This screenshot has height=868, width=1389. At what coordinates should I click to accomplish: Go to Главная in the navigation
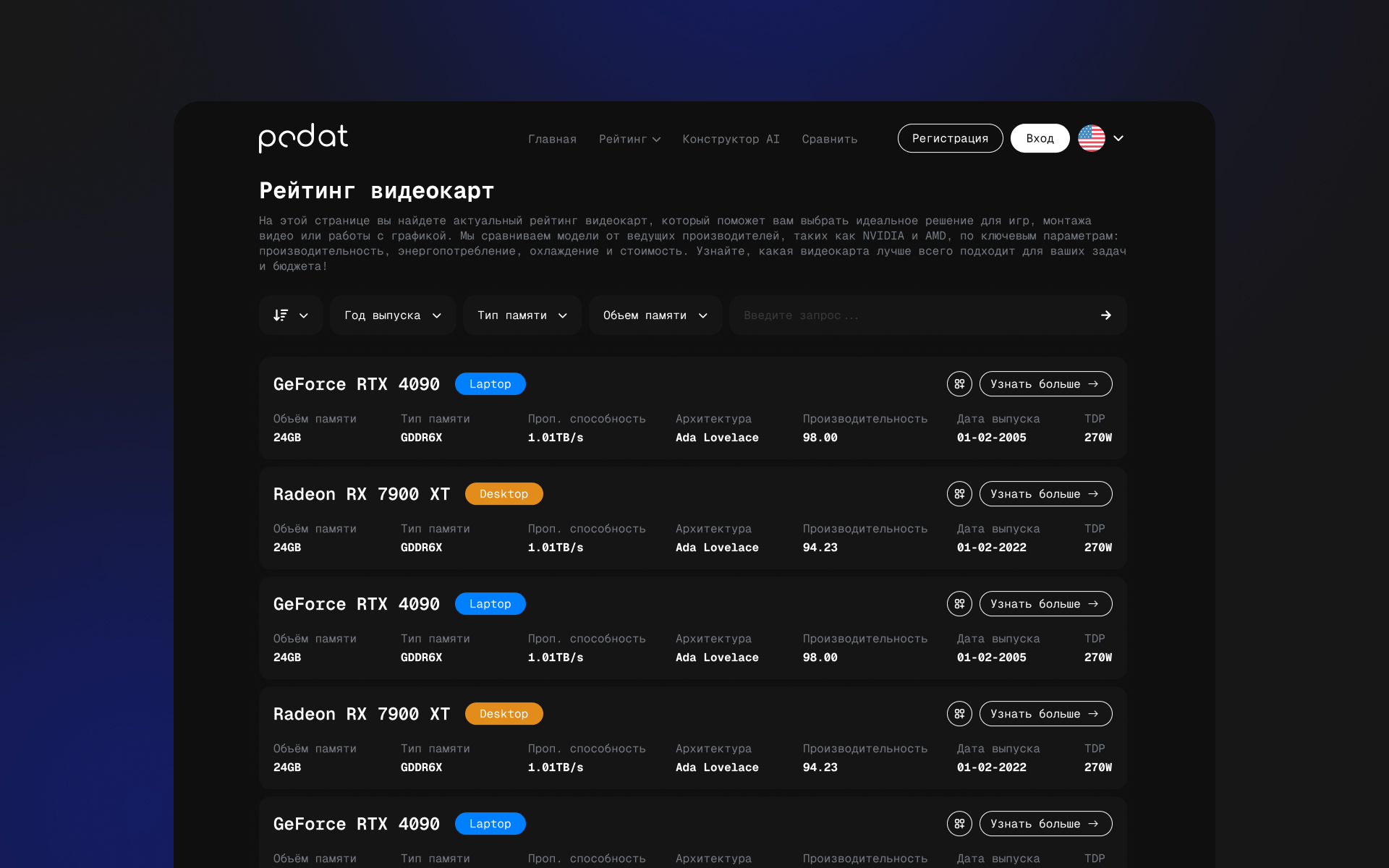pyautogui.click(x=552, y=139)
